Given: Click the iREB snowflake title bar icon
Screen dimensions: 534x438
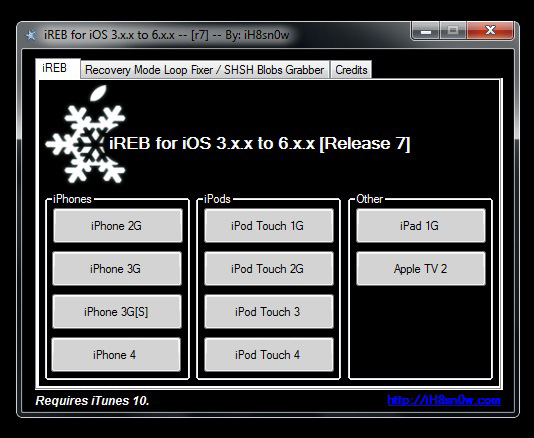Looking at the screenshot, I should coord(31,35).
